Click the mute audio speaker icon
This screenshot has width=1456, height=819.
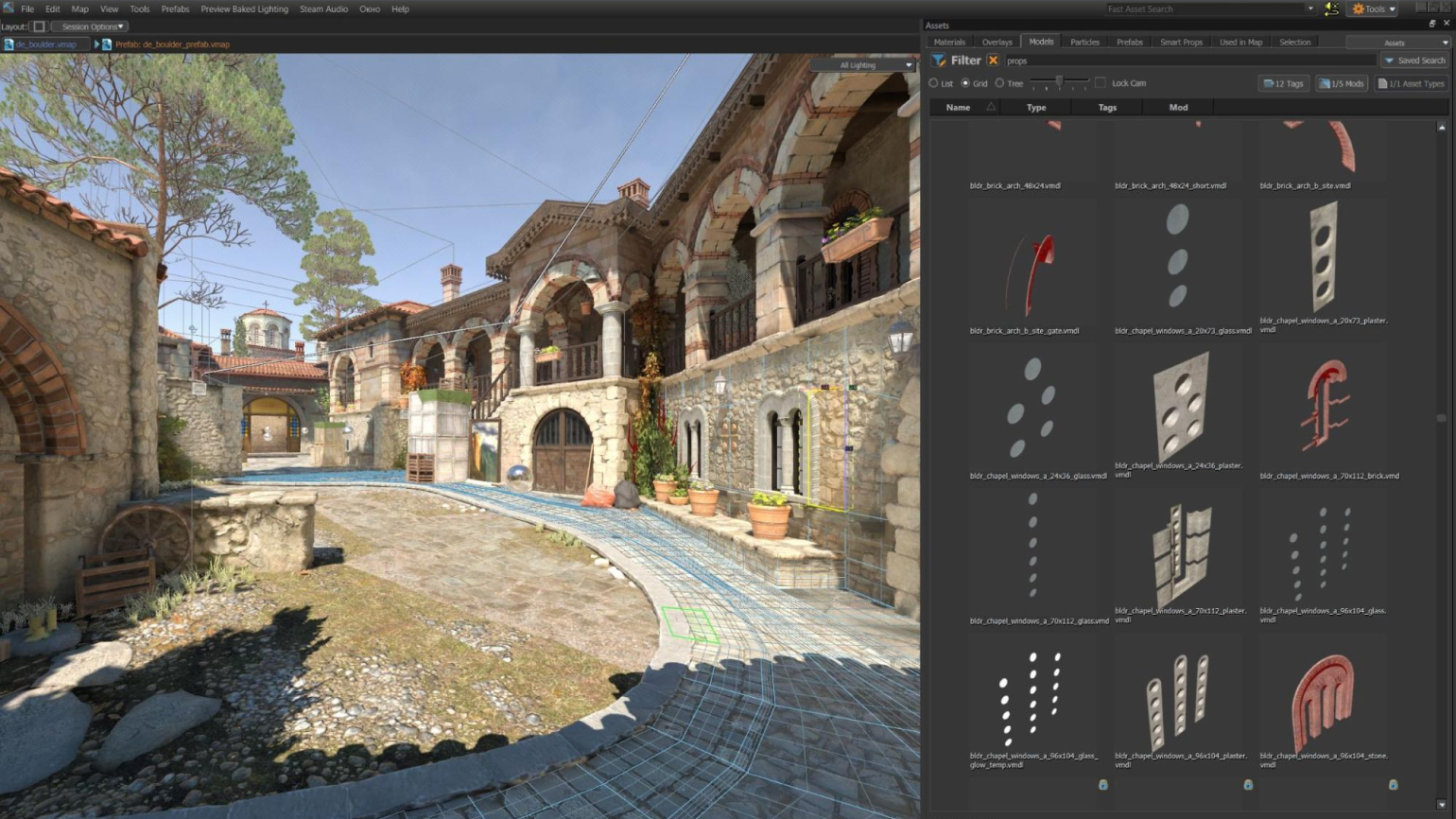tap(1331, 9)
